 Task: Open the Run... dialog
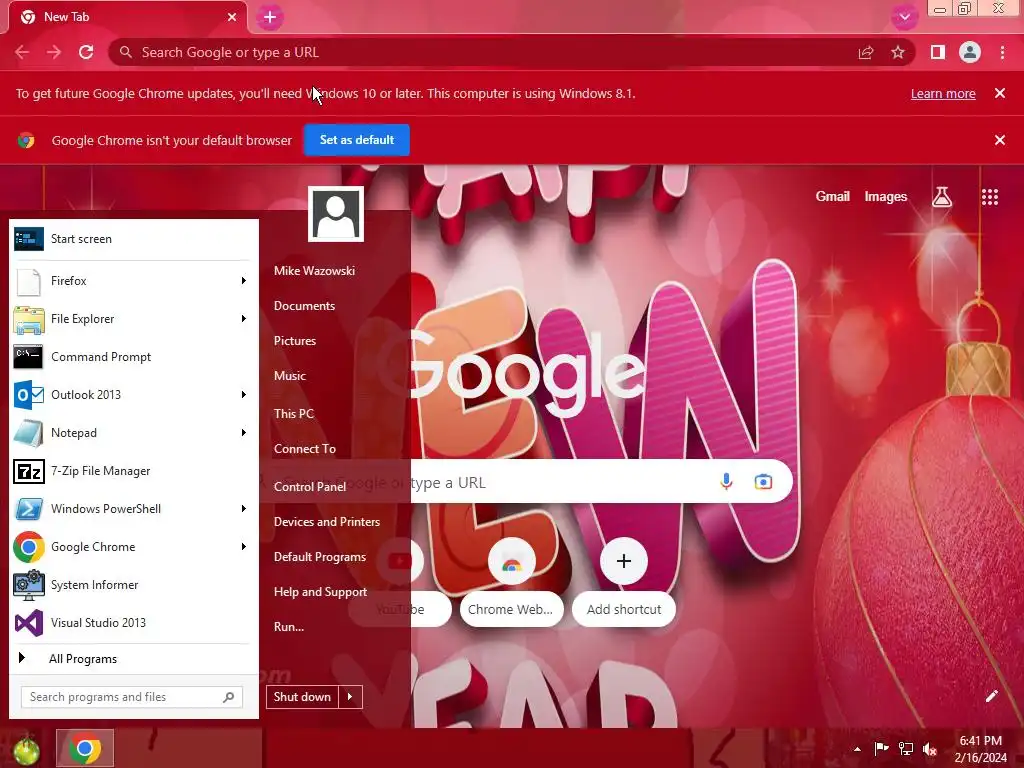pos(289,627)
